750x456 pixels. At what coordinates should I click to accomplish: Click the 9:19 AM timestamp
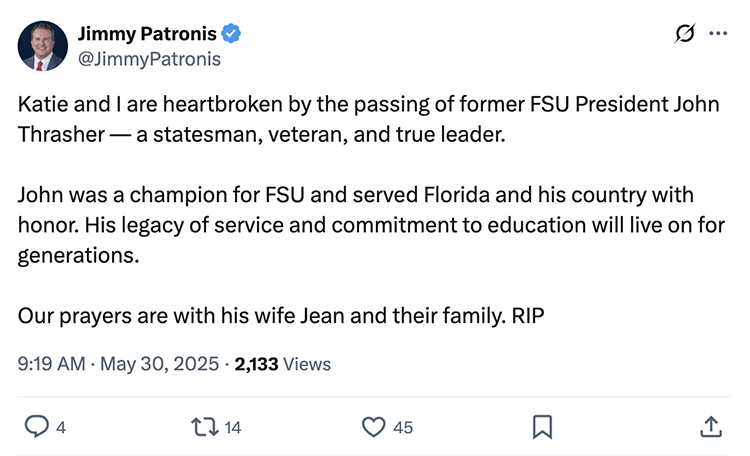tap(52, 364)
